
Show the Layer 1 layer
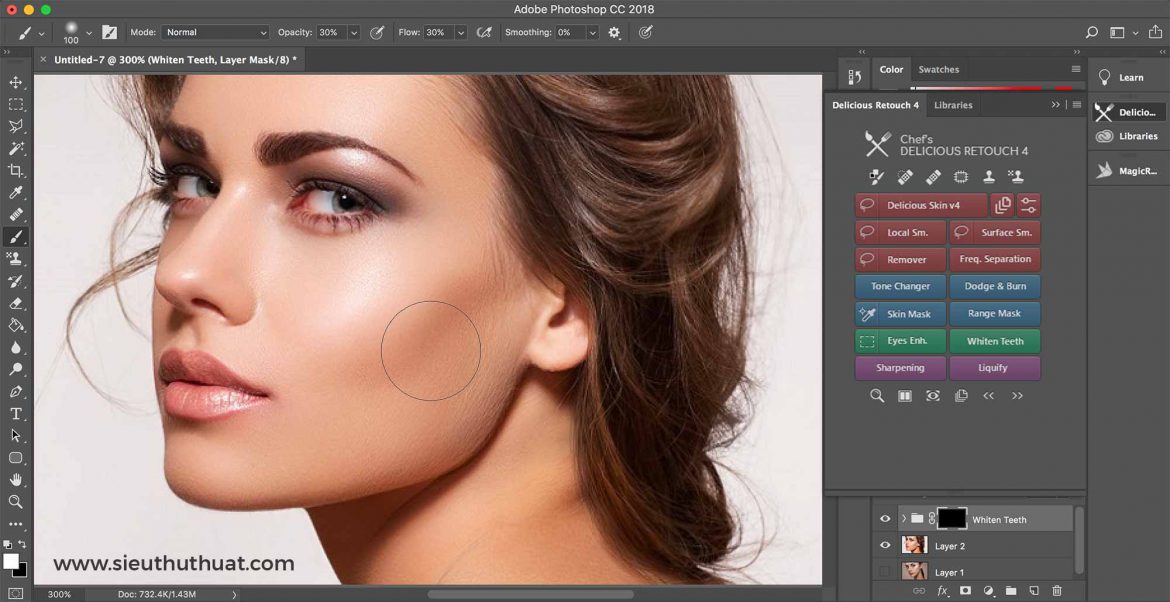pyautogui.click(x=884, y=570)
